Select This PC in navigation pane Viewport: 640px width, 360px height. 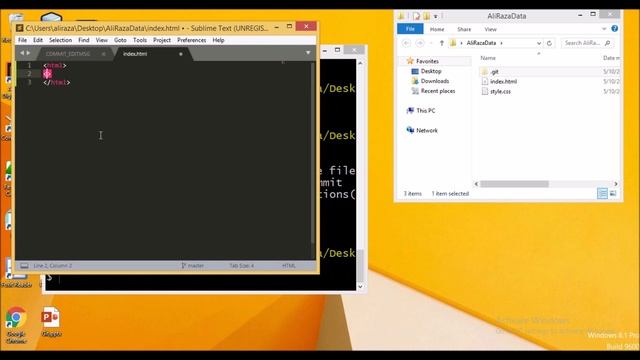click(x=426, y=111)
